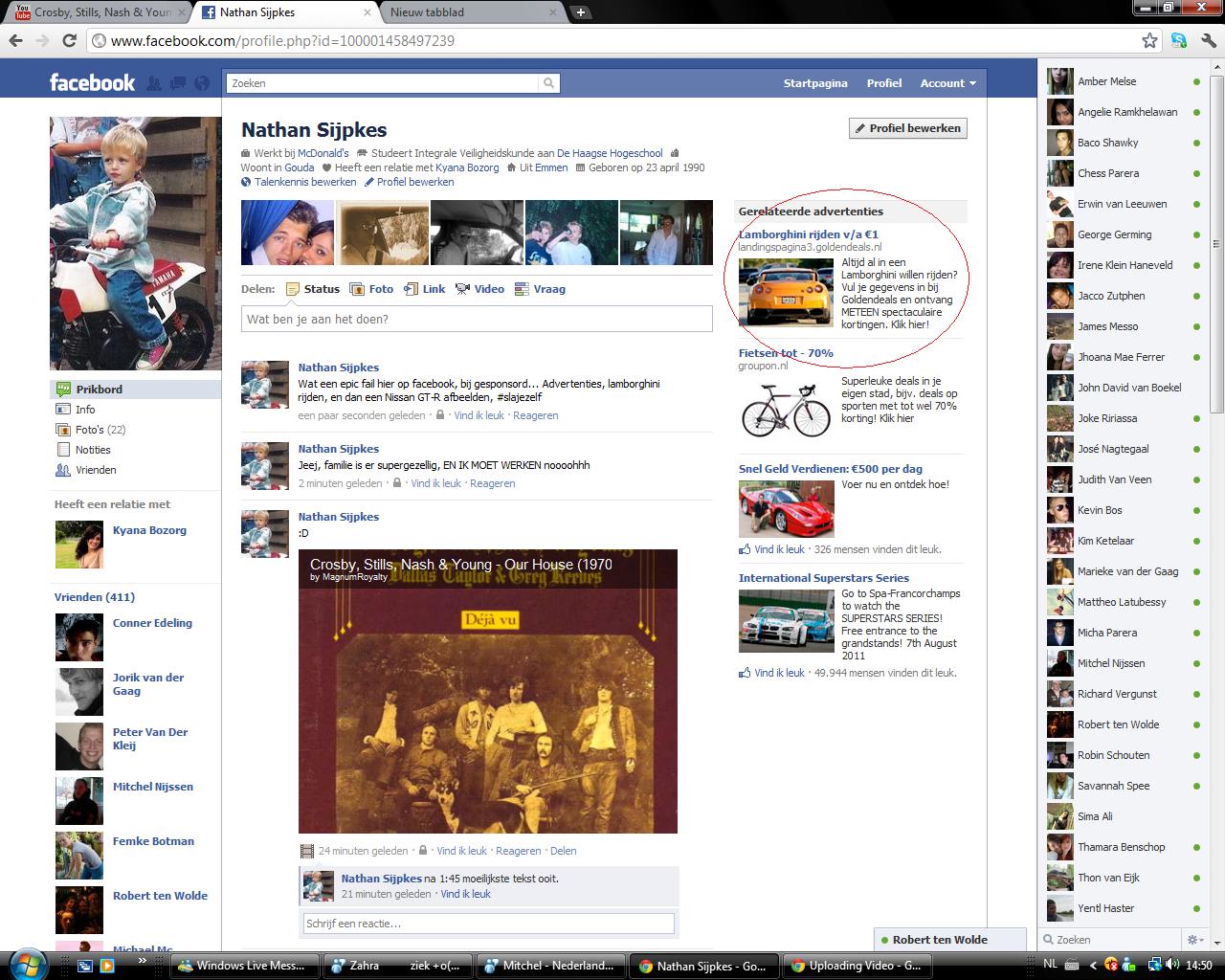Open Account dropdown menu
Image resolution: width=1225 pixels, height=980 pixels.
(948, 83)
